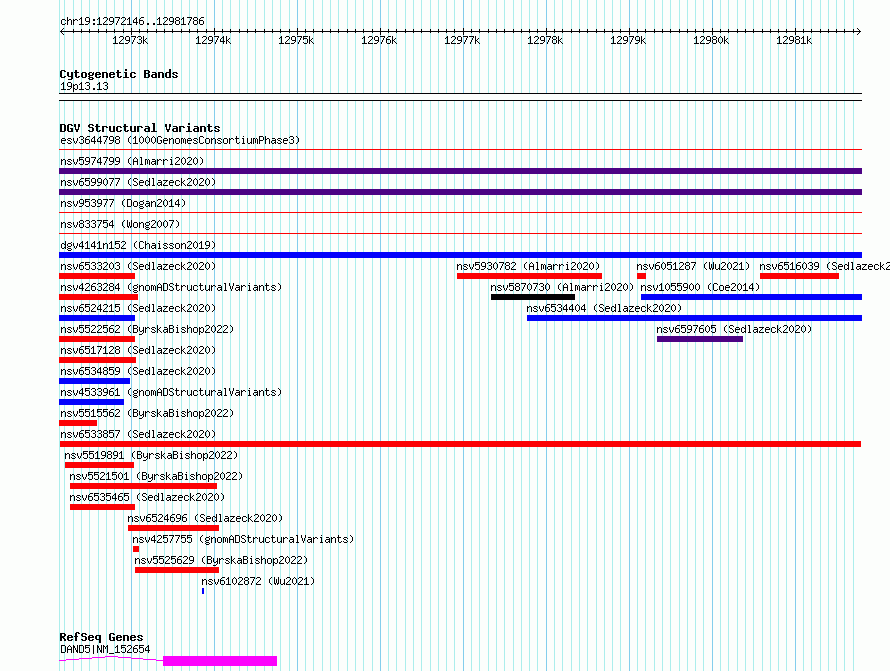Select the dgv4141n152 (Chaisson2019) blue bar
Viewport: 890px width, 671px height.
[x=460, y=255]
